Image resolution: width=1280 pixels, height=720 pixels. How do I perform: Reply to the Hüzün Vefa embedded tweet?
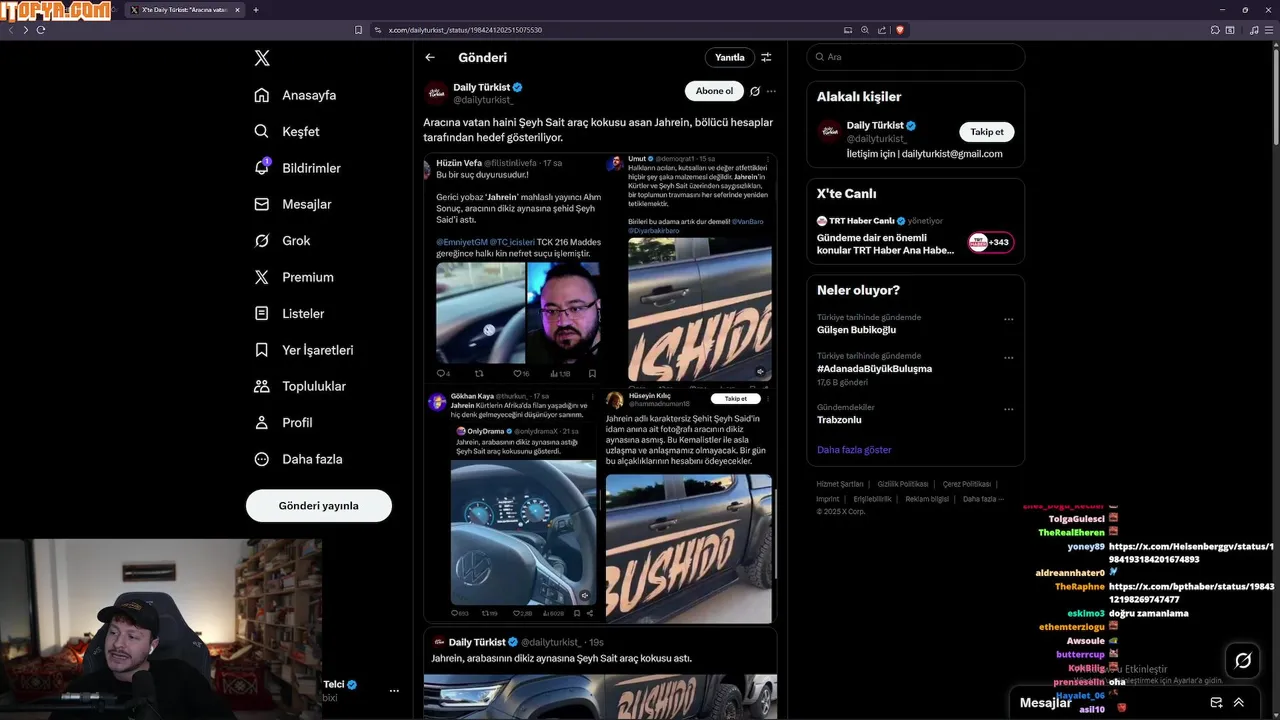click(441, 374)
